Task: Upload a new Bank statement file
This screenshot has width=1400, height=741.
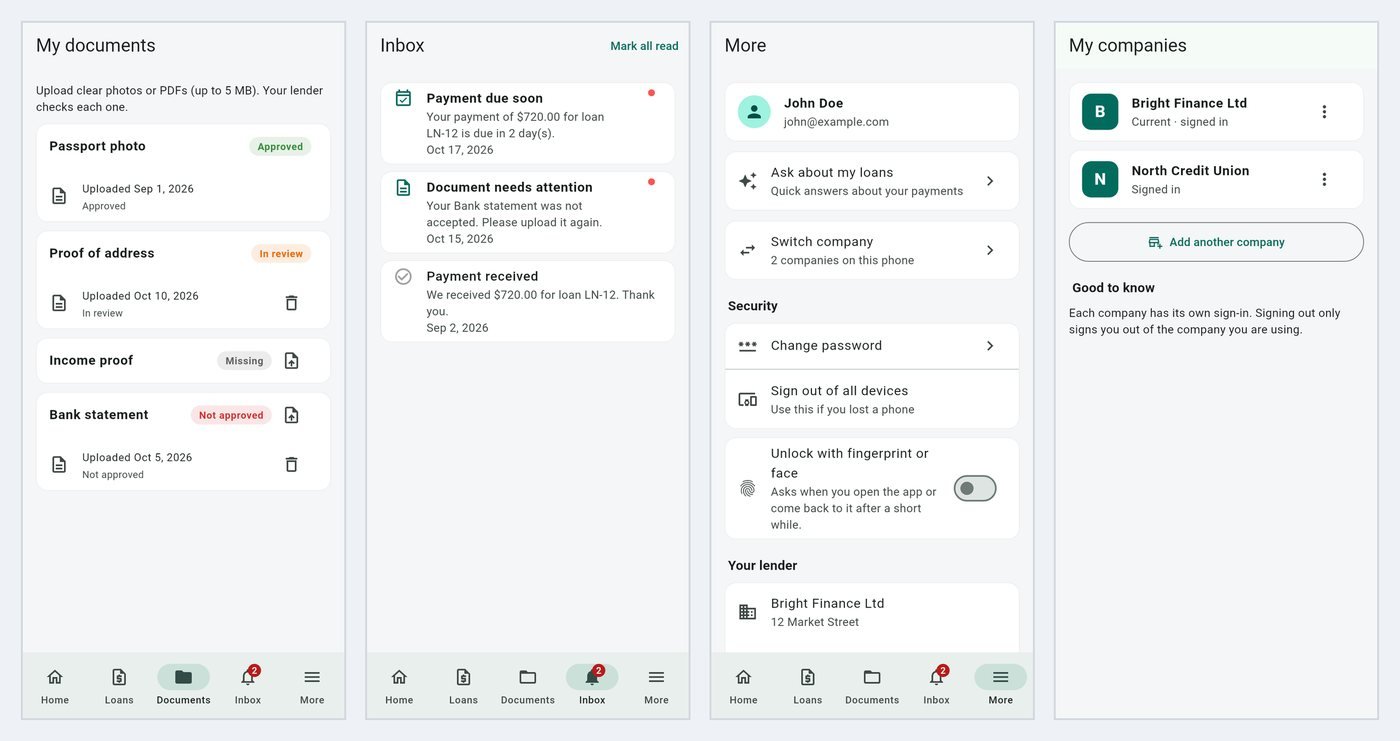Action: click(291, 415)
